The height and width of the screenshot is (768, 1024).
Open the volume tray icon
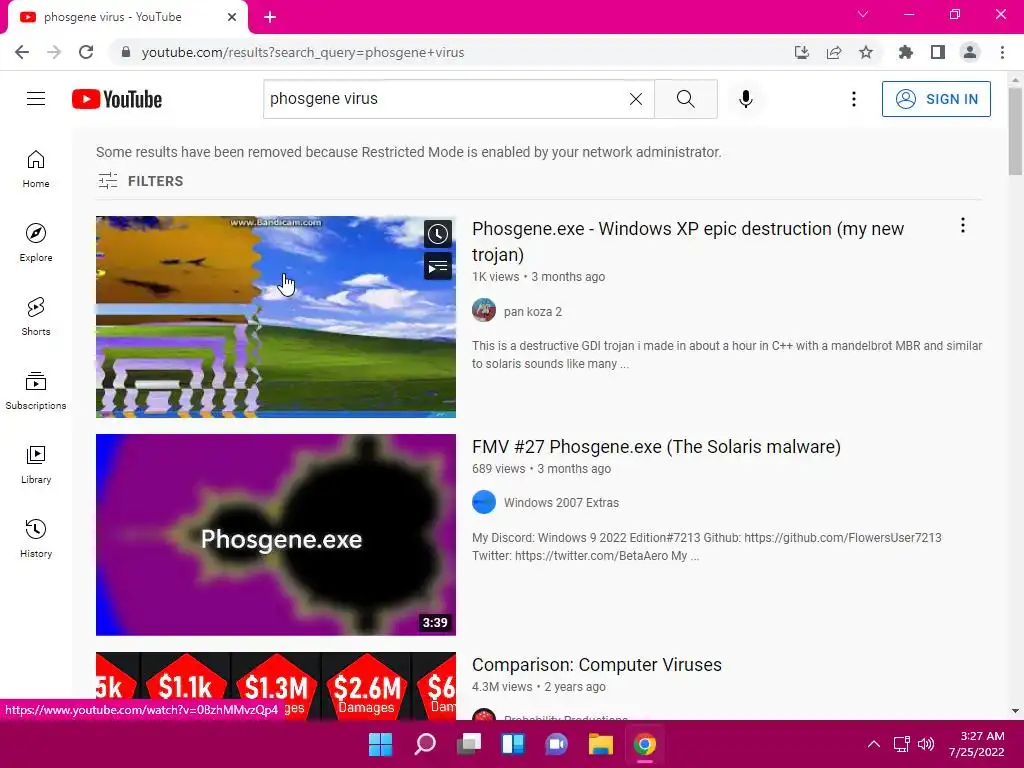926,744
